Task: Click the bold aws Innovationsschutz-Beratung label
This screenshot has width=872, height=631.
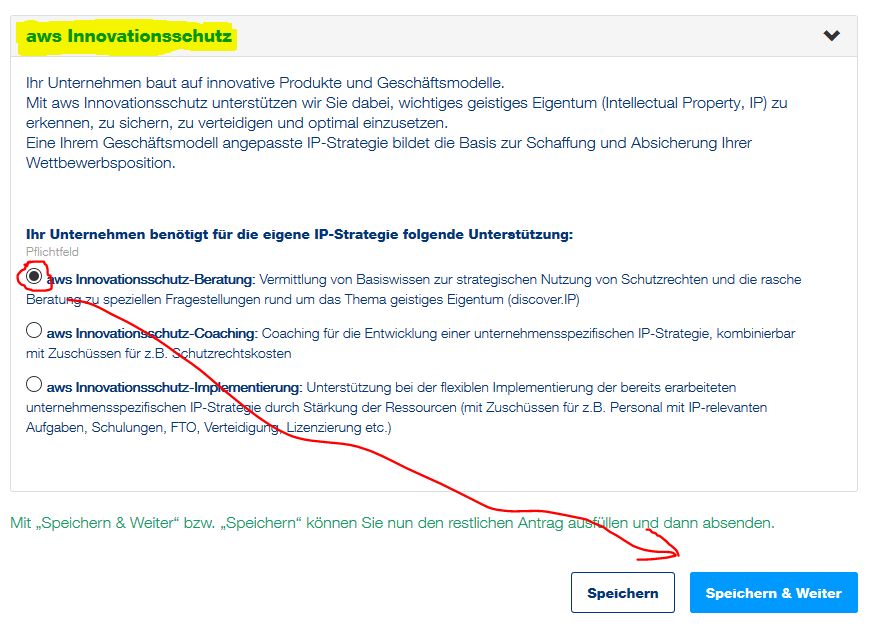Action: [150, 279]
